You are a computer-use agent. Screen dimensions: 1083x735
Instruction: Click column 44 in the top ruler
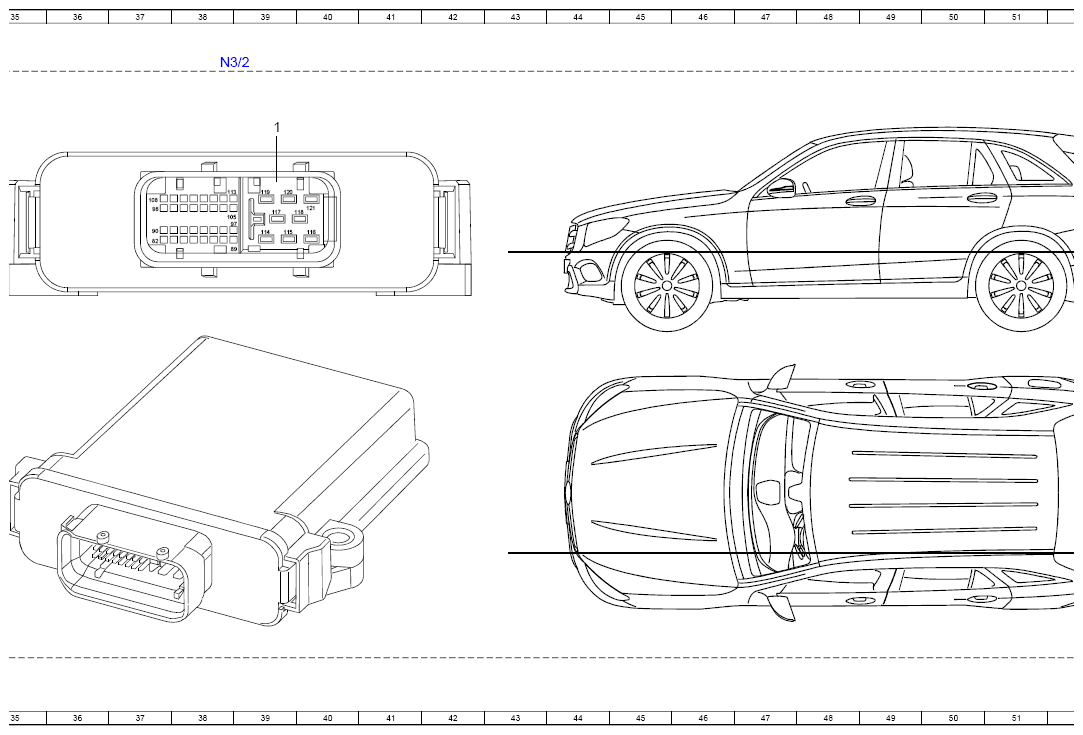click(578, 17)
